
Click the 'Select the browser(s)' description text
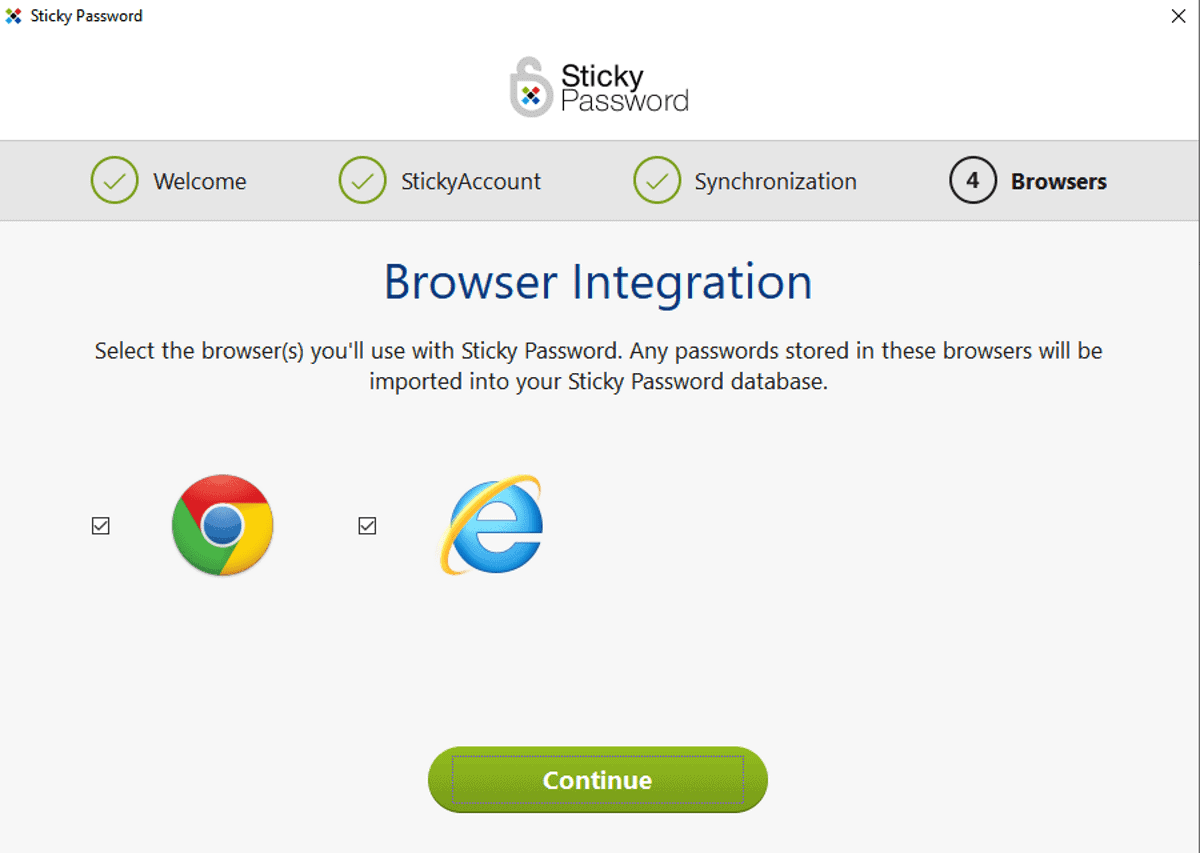[598, 366]
